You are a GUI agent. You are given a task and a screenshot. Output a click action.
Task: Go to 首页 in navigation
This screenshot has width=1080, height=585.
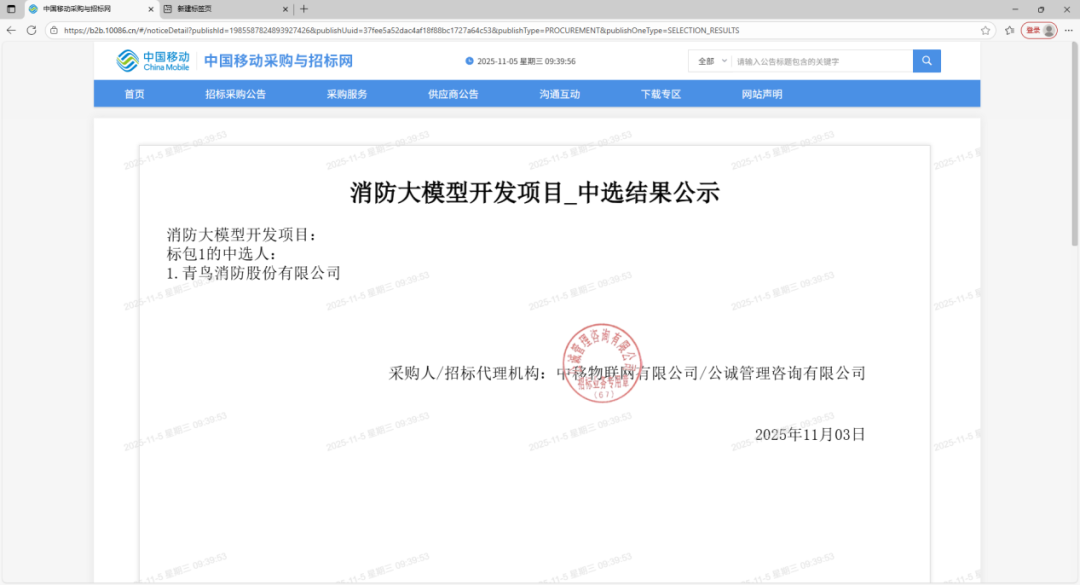tap(134, 94)
